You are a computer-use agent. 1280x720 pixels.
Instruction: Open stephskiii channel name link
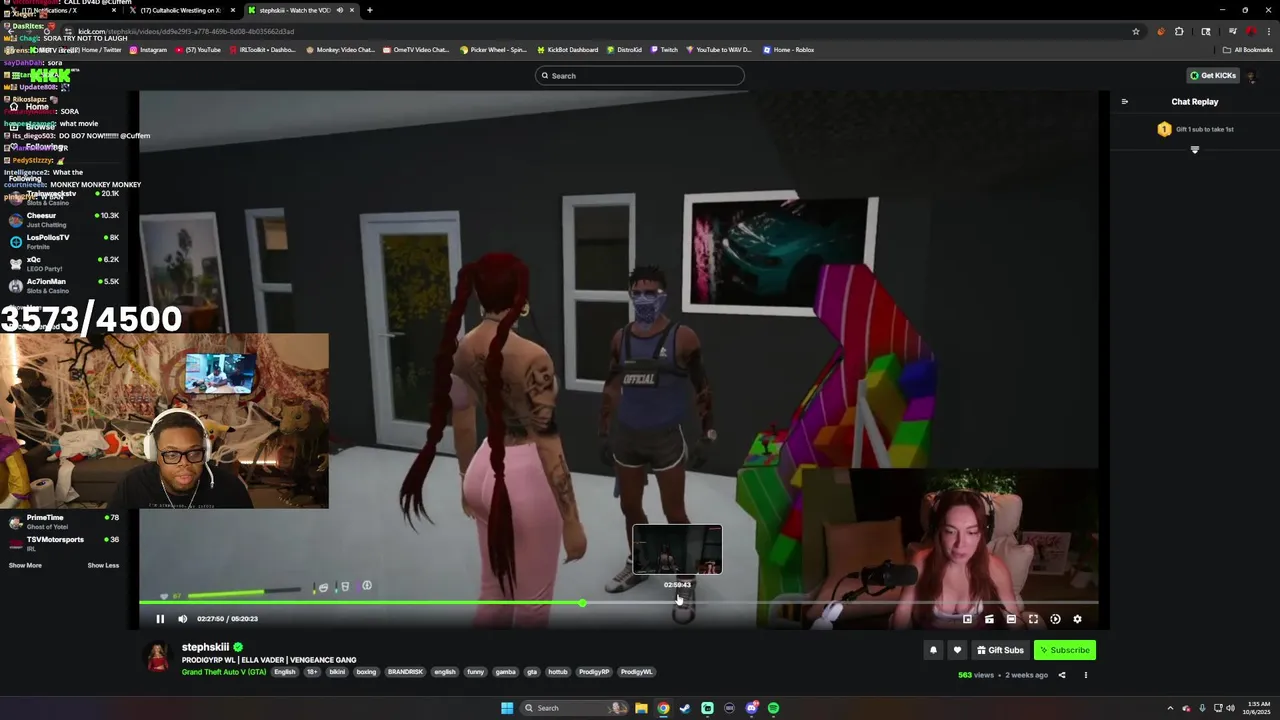point(205,647)
